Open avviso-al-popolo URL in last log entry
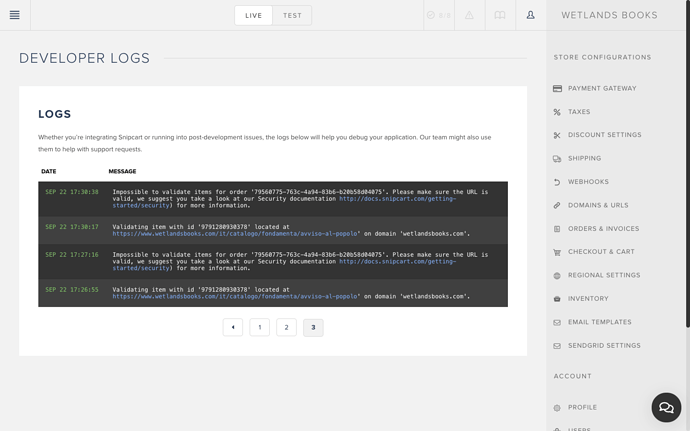Screen dimensions: 690x431 236,297
